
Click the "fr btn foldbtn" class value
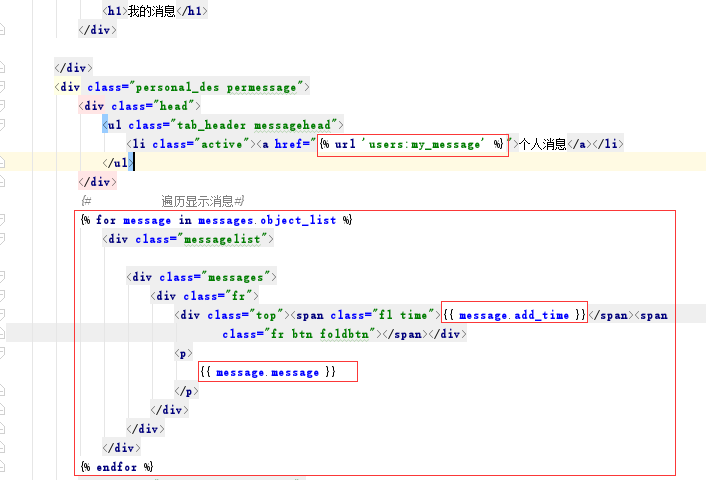point(320,334)
